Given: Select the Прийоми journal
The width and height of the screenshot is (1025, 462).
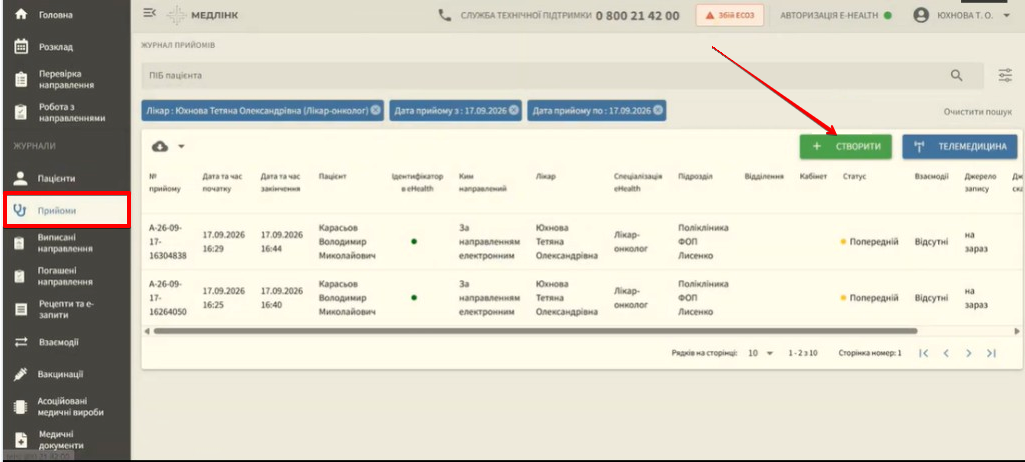Looking at the screenshot, I should click(67, 210).
